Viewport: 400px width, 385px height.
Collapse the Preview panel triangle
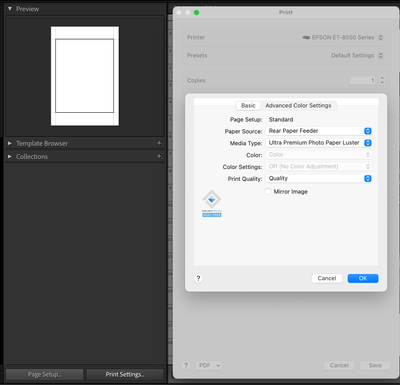pos(10,9)
